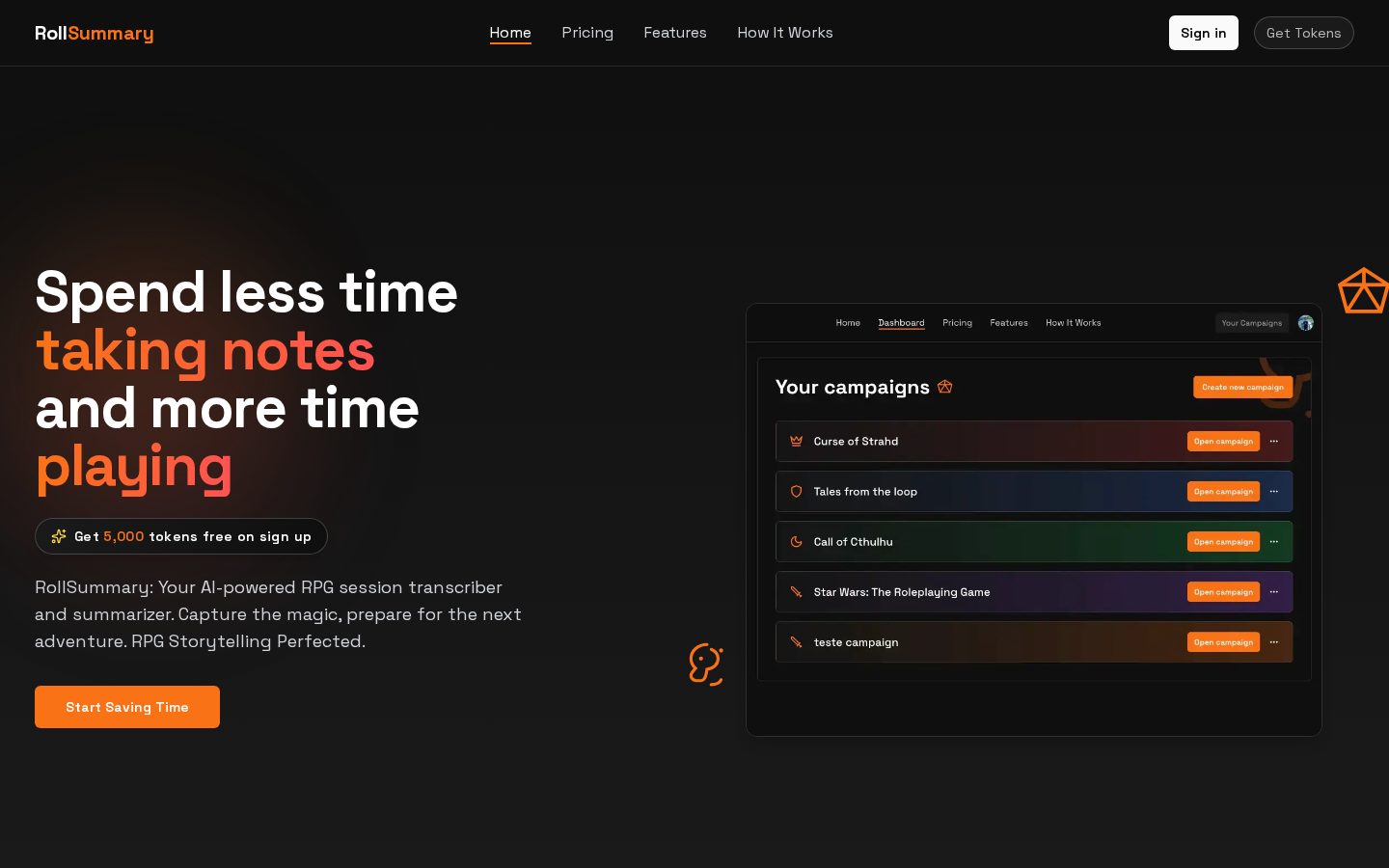Viewport: 1389px width, 868px height.
Task: Click shield icon for Tales from the loop
Action: (x=796, y=492)
